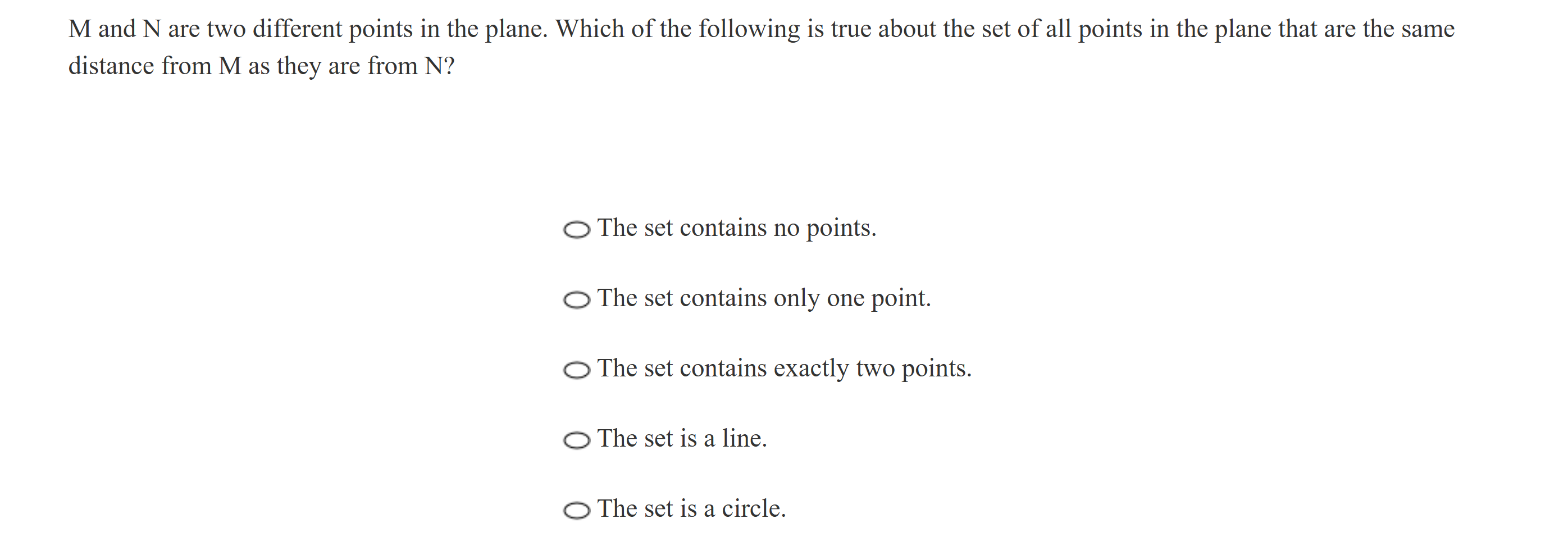
Task: Click the word "line" in the fourth option
Action: click(x=742, y=439)
